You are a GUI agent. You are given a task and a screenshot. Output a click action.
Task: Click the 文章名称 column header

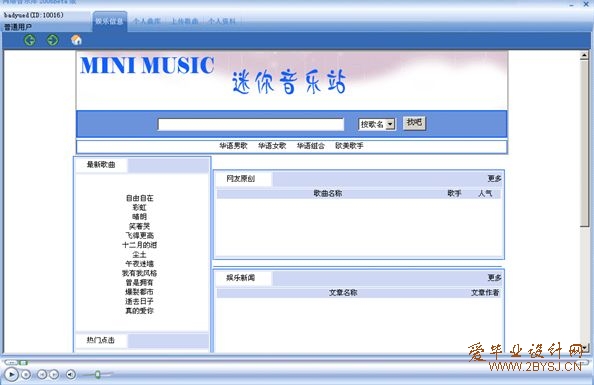[x=343, y=293]
